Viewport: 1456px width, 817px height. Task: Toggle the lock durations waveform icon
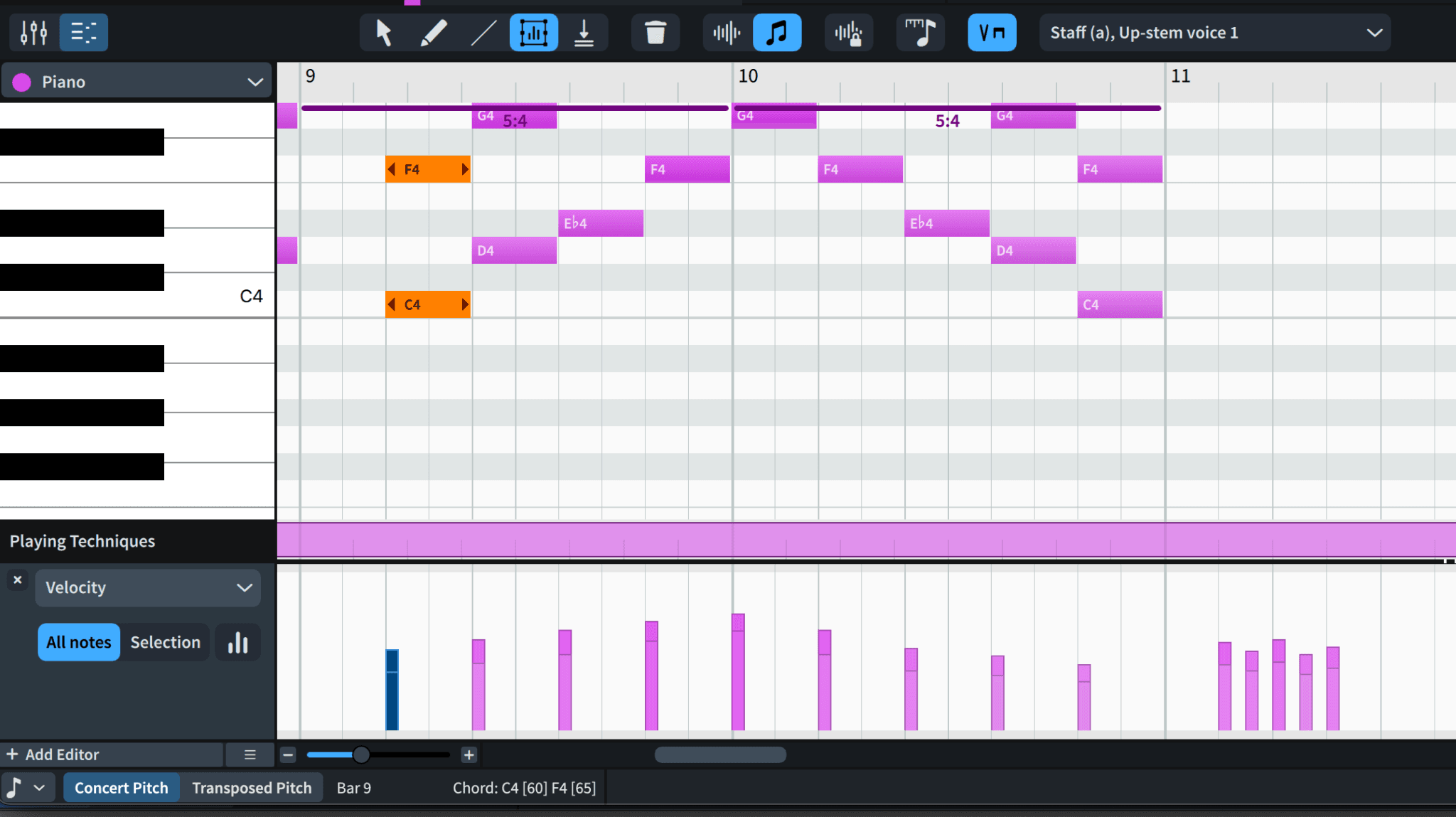[849, 32]
